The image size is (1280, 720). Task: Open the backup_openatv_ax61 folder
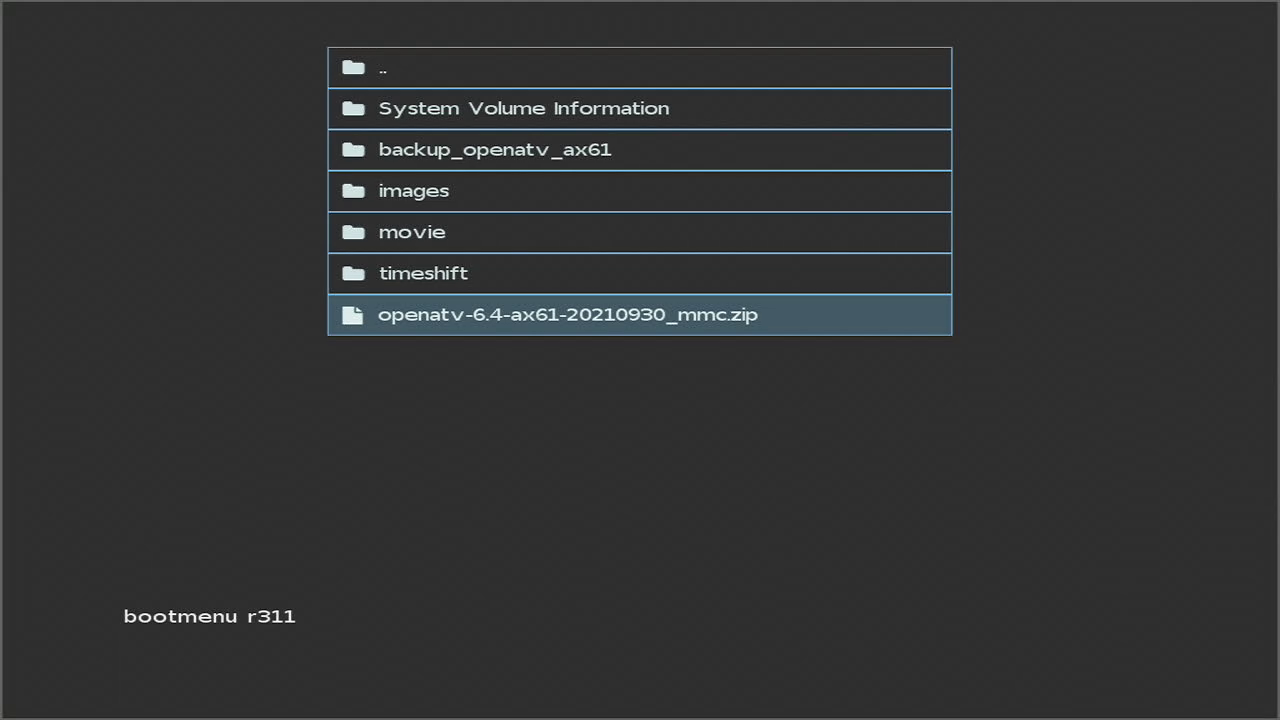tap(494, 150)
